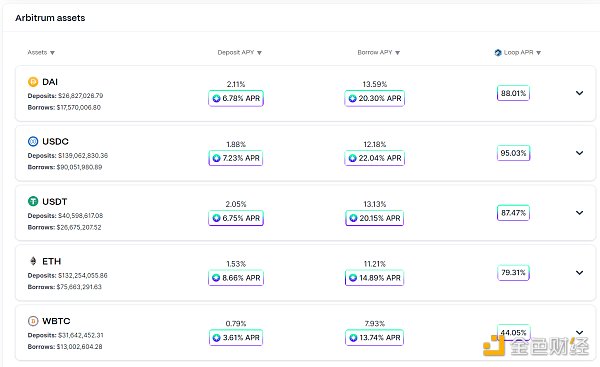The width and height of the screenshot is (600, 367).
Task: Expand the ETH asset row chevron
Action: click(579, 272)
